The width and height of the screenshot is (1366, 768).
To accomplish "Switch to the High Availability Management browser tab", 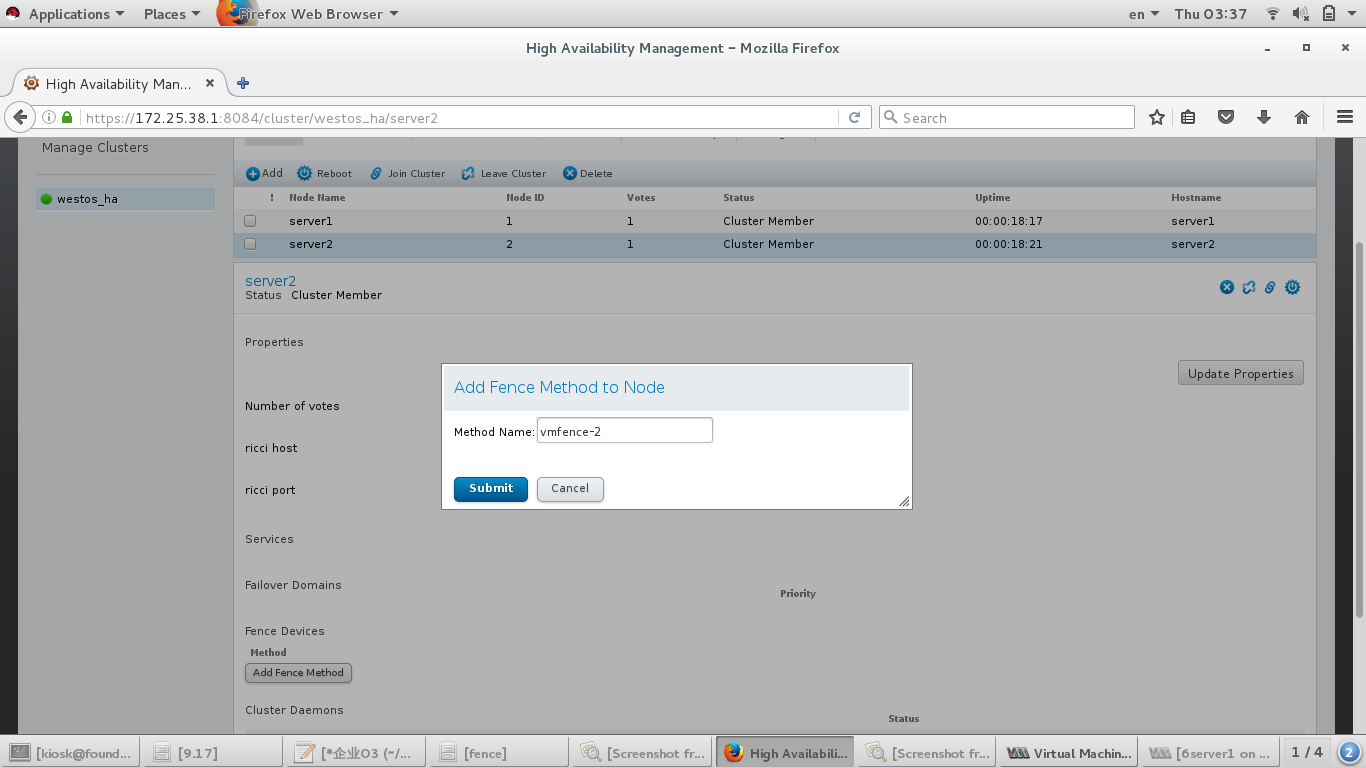I will tap(119, 84).
